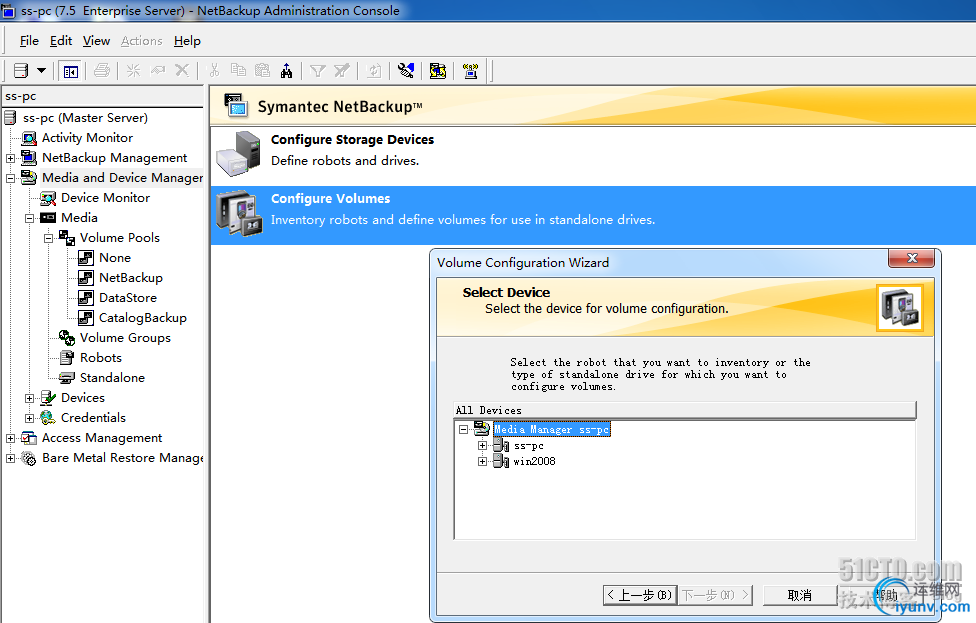The height and width of the screenshot is (623, 976).
Task: Click the Clear Filter crossed-funnel toolbar icon
Action: [x=342, y=71]
